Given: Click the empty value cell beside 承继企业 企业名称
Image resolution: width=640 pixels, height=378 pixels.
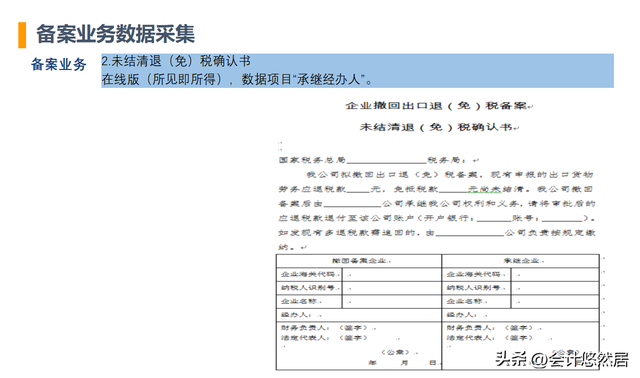Looking at the screenshot, I should 555,302.
